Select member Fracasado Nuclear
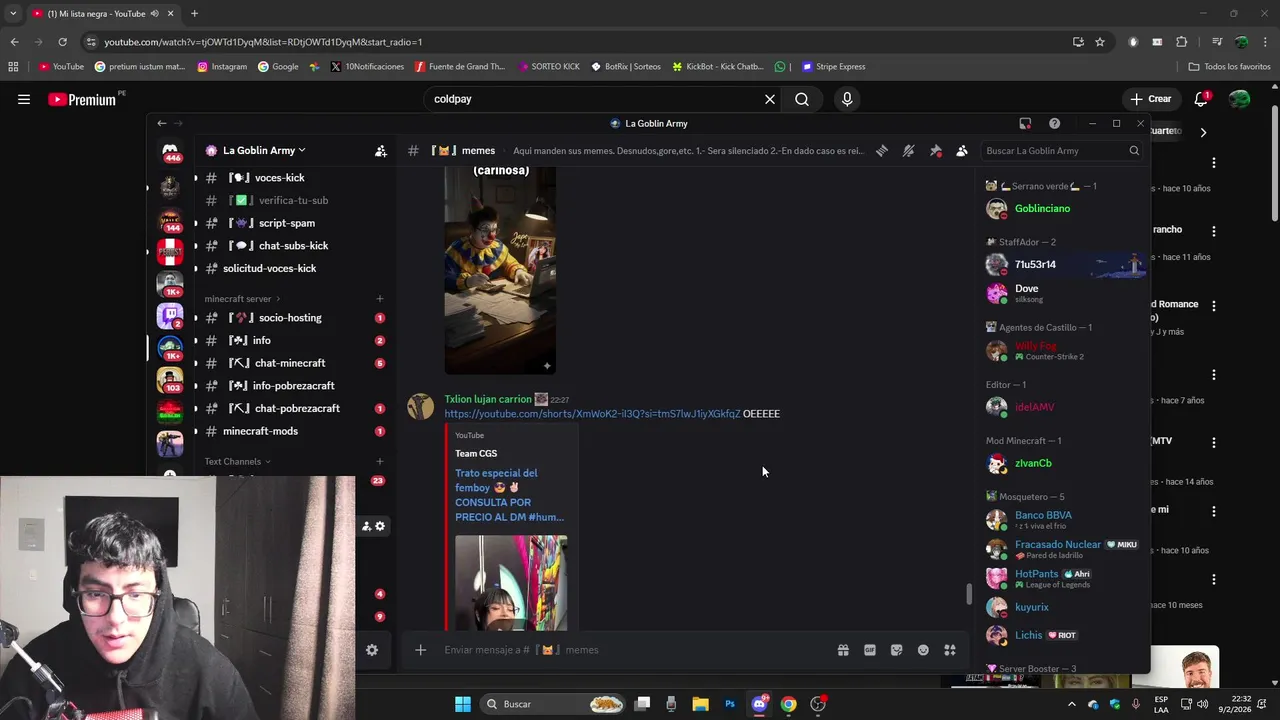 click(x=1064, y=549)
